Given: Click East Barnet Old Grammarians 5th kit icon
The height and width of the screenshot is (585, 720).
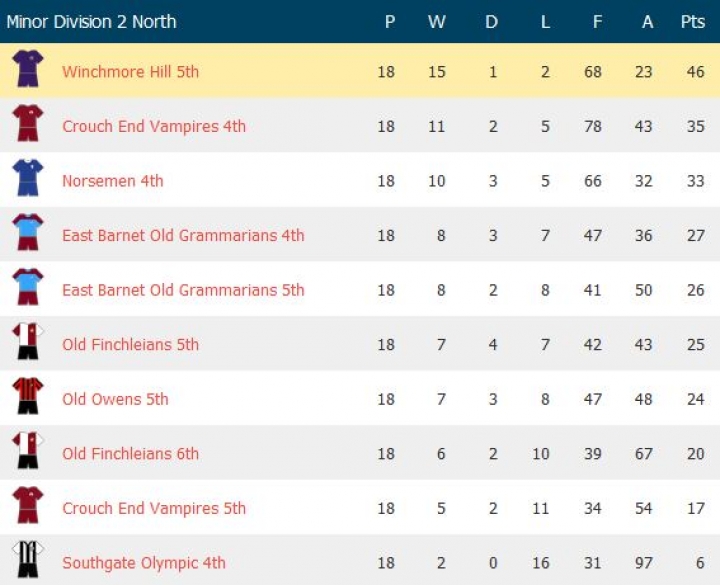Looking at the screenshot, I should click(27, 287).
